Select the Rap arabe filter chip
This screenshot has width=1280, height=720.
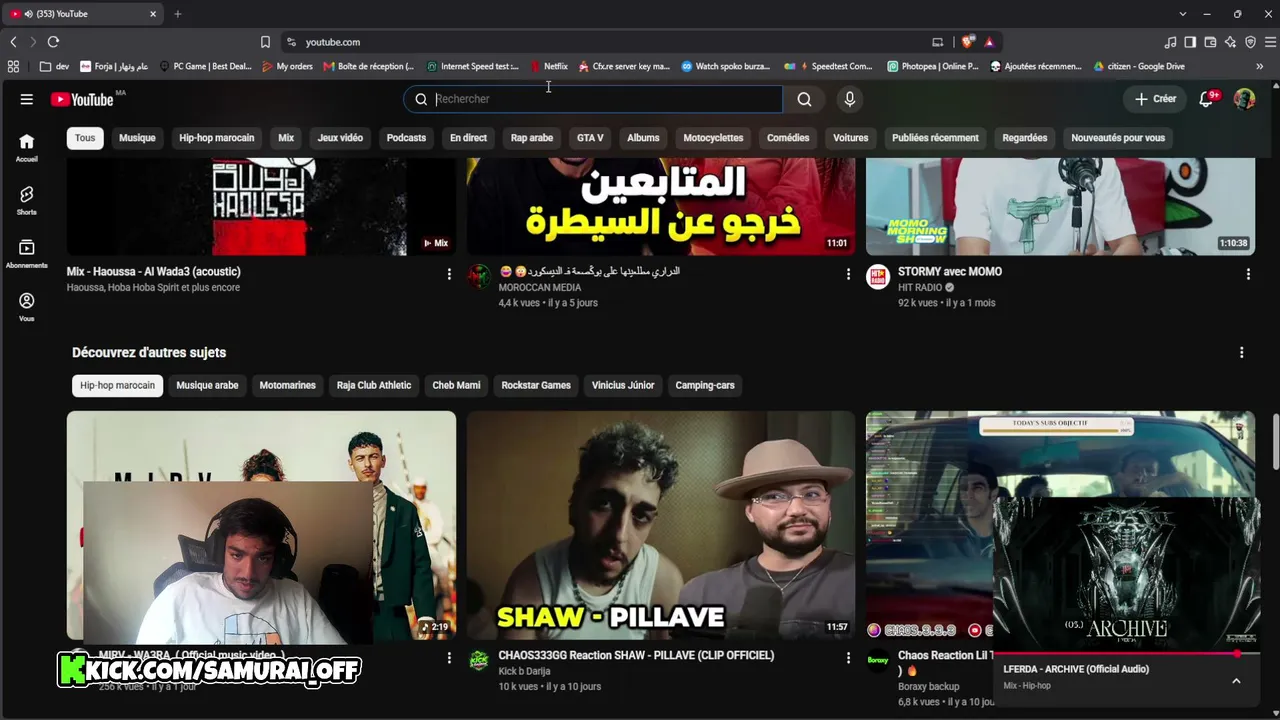click(x=532, y=138)
